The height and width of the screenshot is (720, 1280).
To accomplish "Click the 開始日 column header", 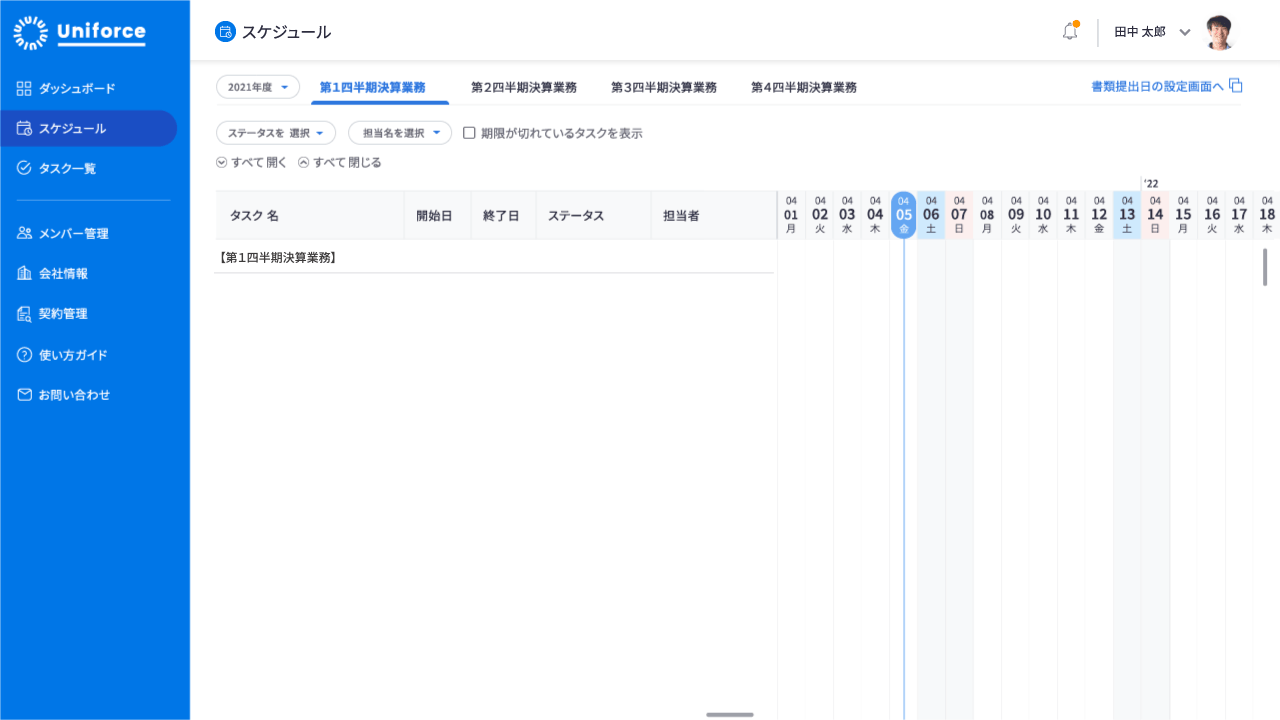I will point(435,215).
